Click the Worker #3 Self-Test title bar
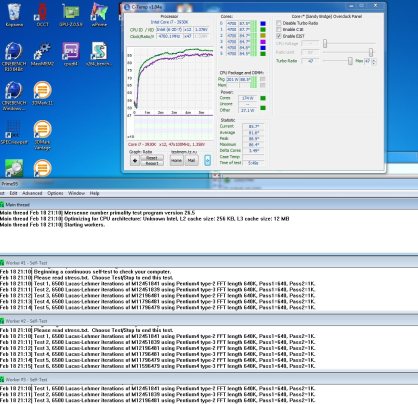Screen dimensions: 418x404 tap(209, 379)
